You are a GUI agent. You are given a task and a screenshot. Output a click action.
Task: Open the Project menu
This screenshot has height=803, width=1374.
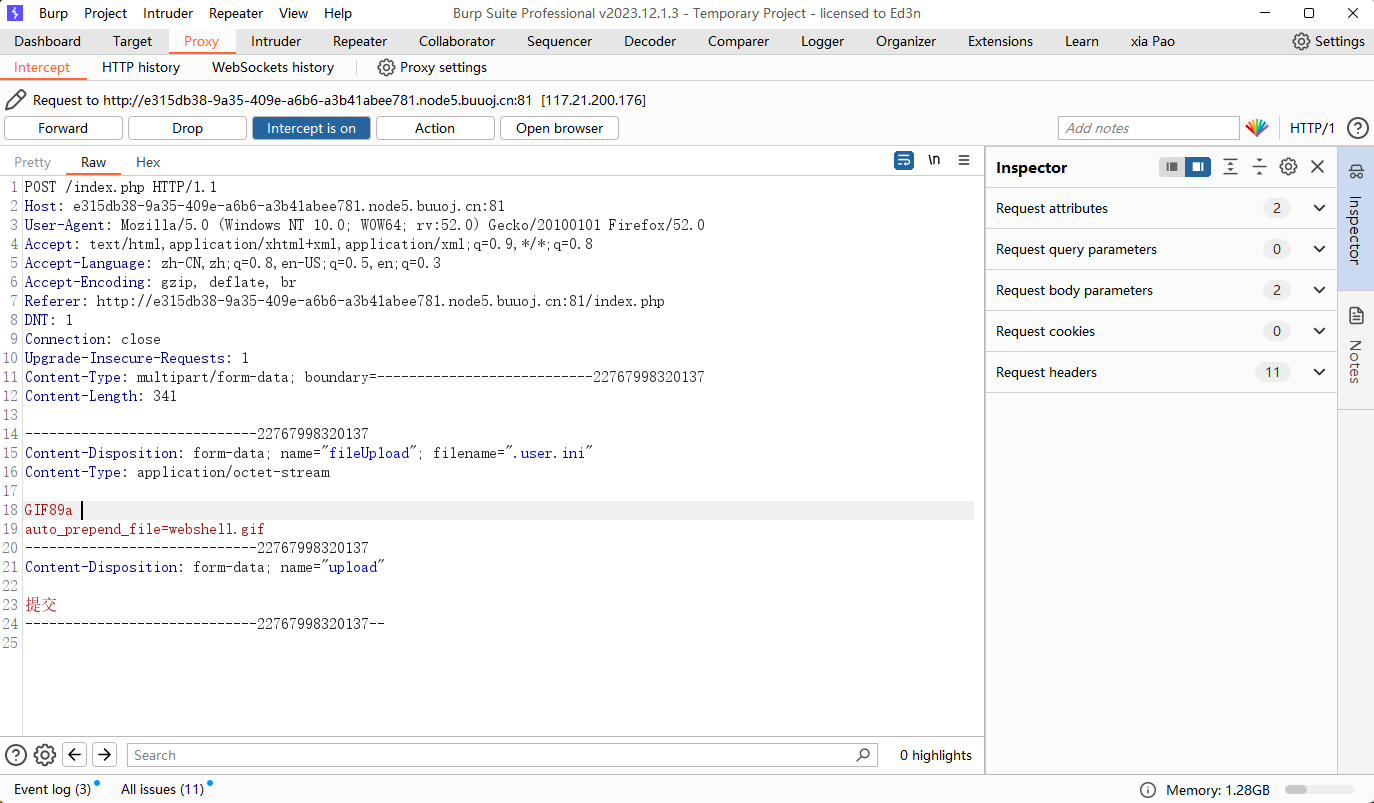tap(105, 13)
